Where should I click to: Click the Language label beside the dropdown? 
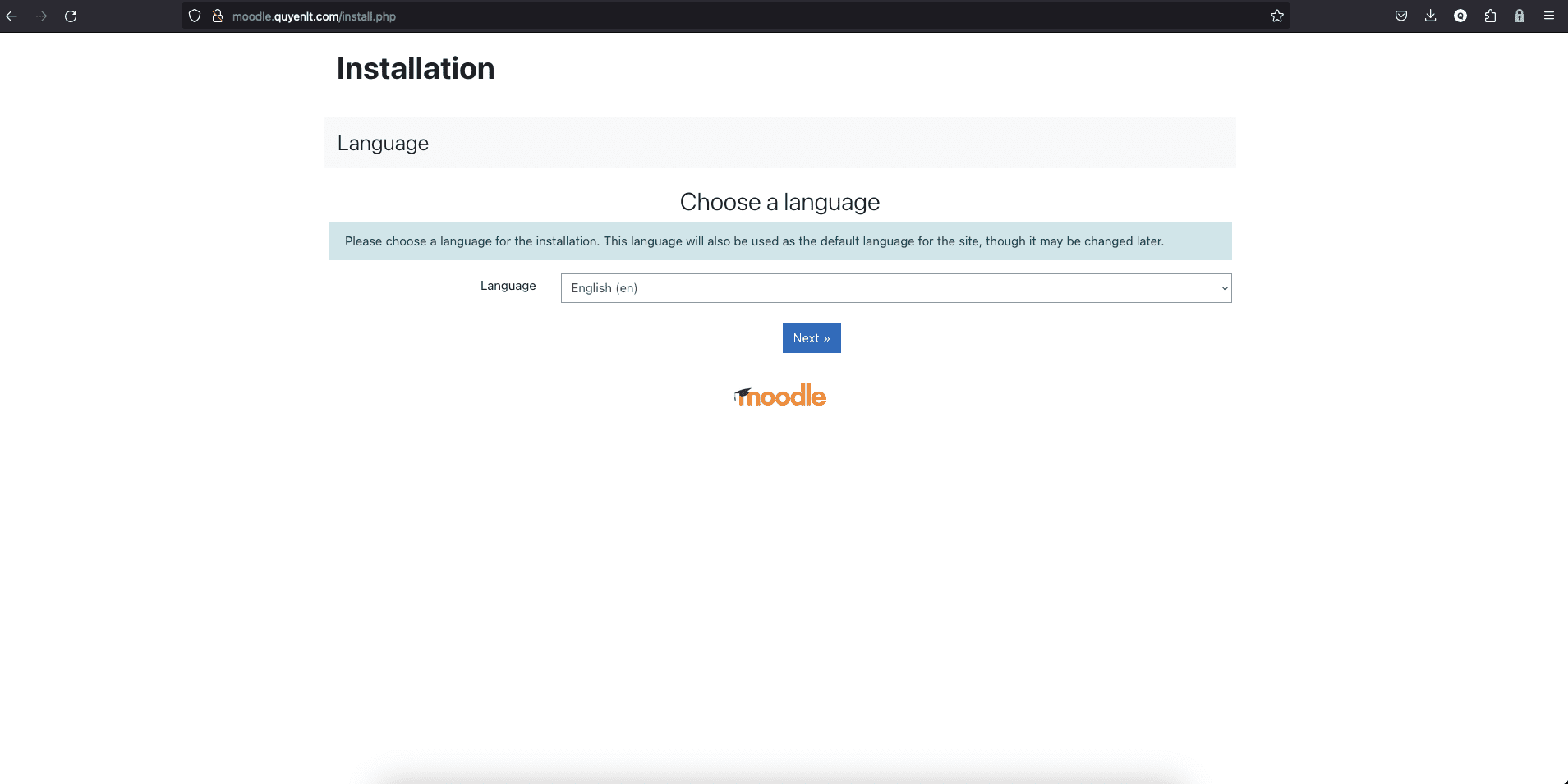[508, 286]
